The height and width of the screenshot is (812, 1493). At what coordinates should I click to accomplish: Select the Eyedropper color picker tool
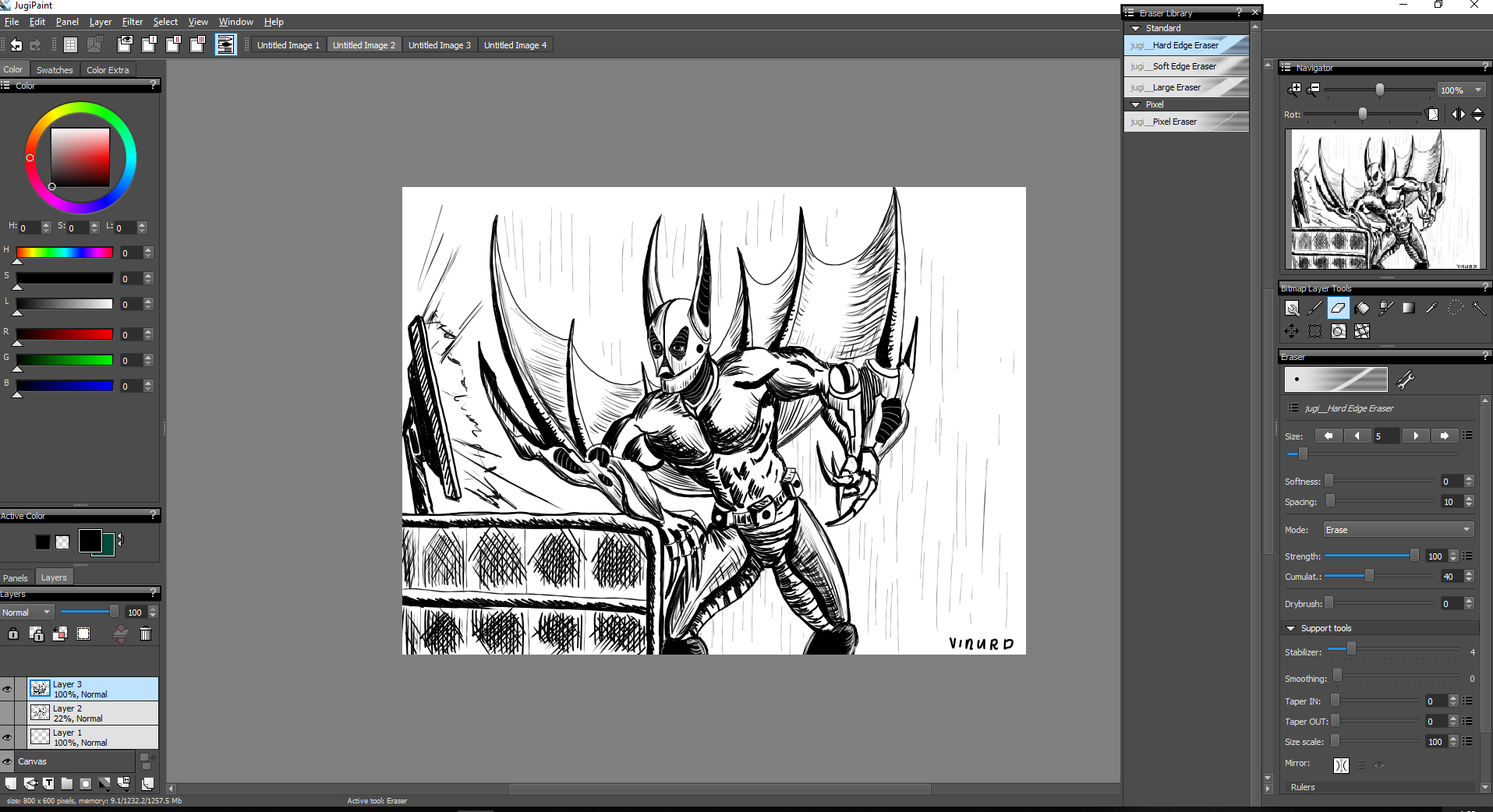click(1431, 308)
